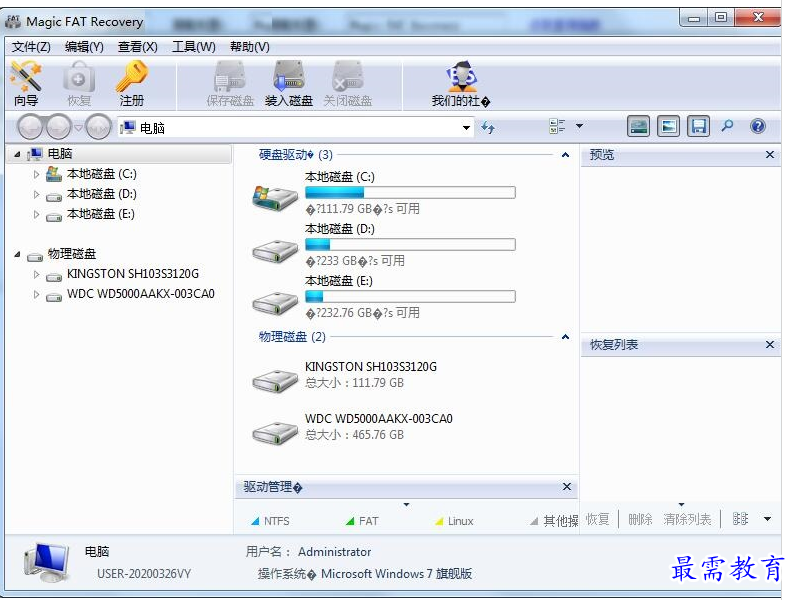The height and width of the screenshot is (600, 793).
Task: Select the 本地磁盘 (C:) drive icon in main pane
Action: pos(275,198)
